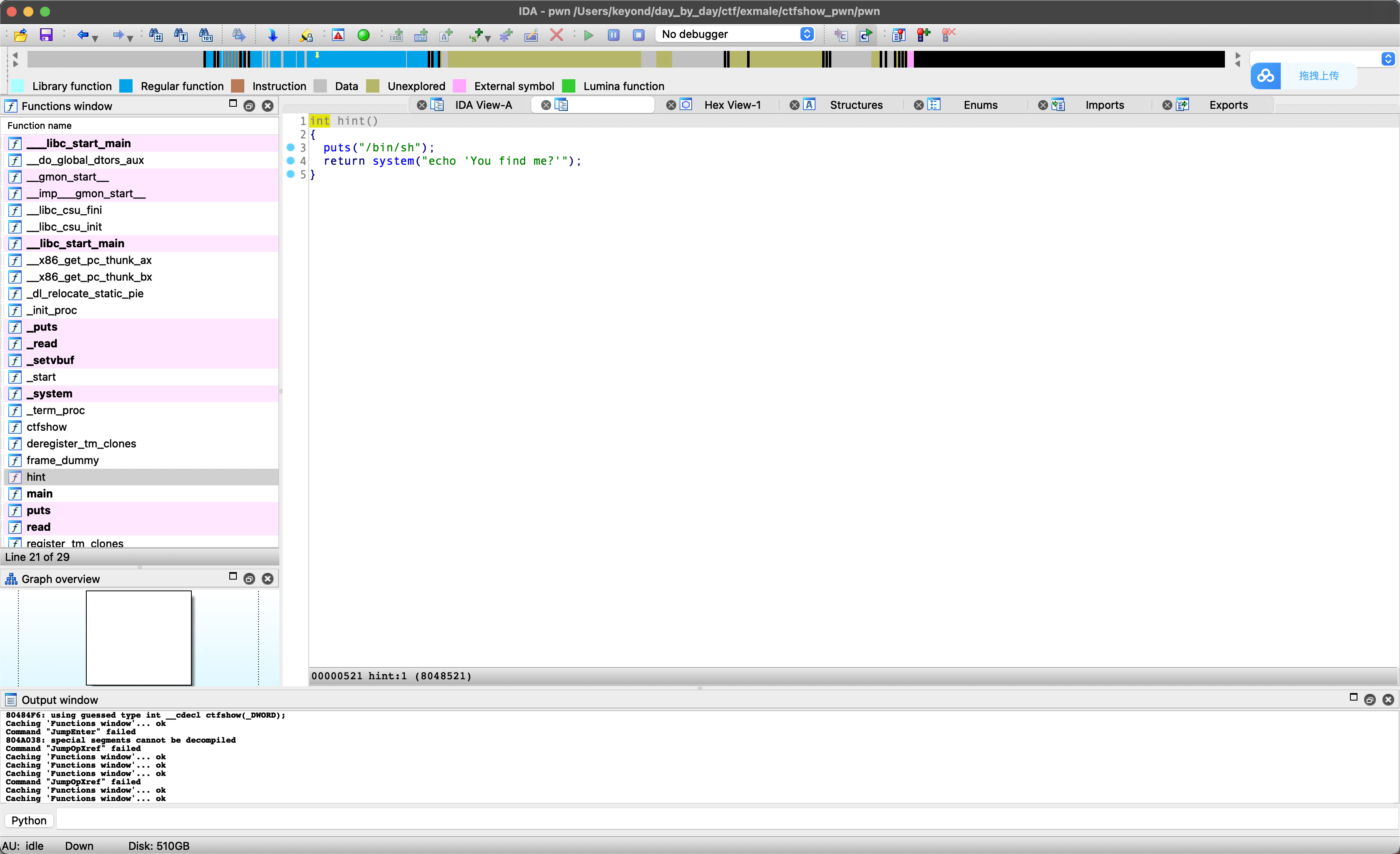The image size is (1400, 854).
Task: Click the Python console language button
Action: click(29, 821)
